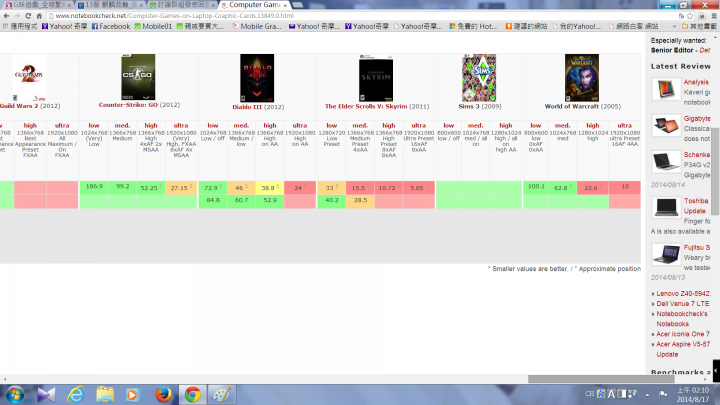Click Diablo III cover image
Image resolution: width=720 pixels, height=405 pixels.
click(257, 78)
